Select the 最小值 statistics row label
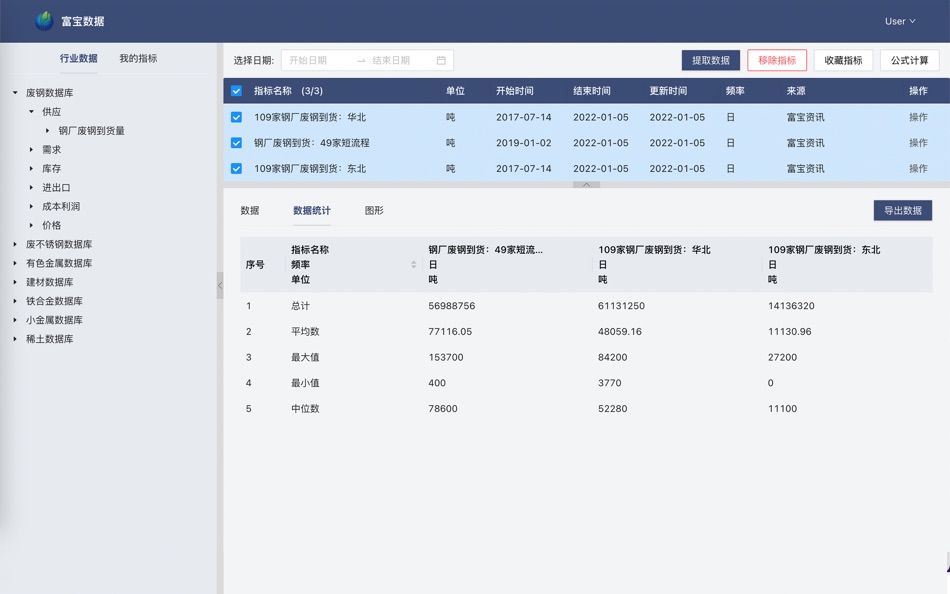This screenshot has height=594, width=950. tap(305, 383)
